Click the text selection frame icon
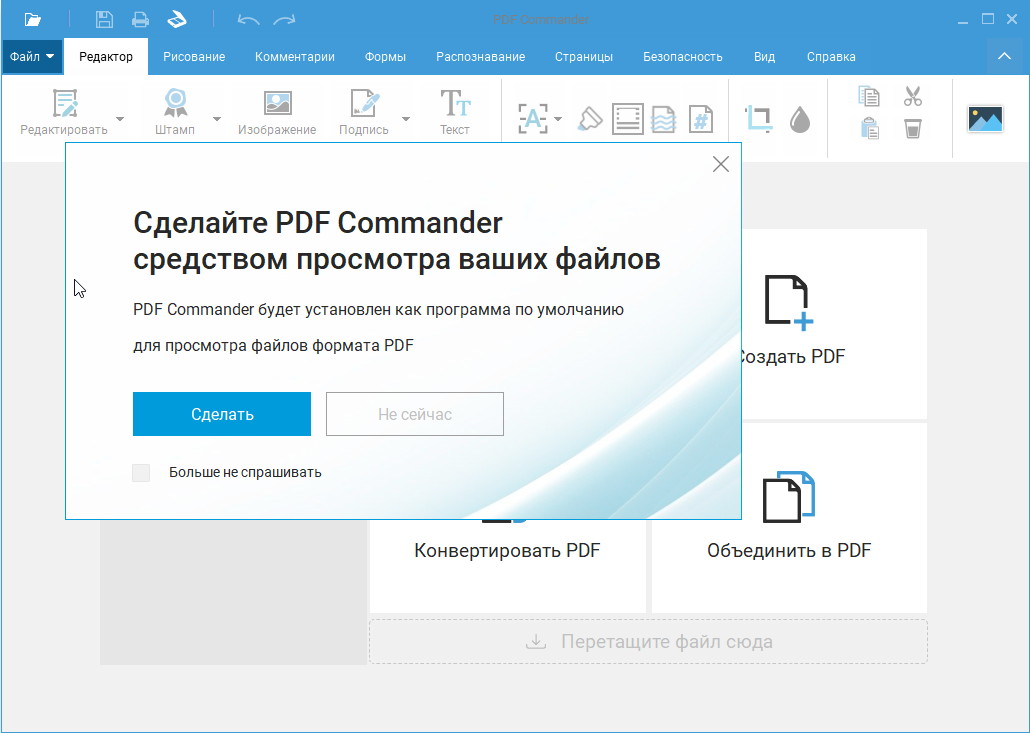1030x733 pixels. click(x=533, y=119)
